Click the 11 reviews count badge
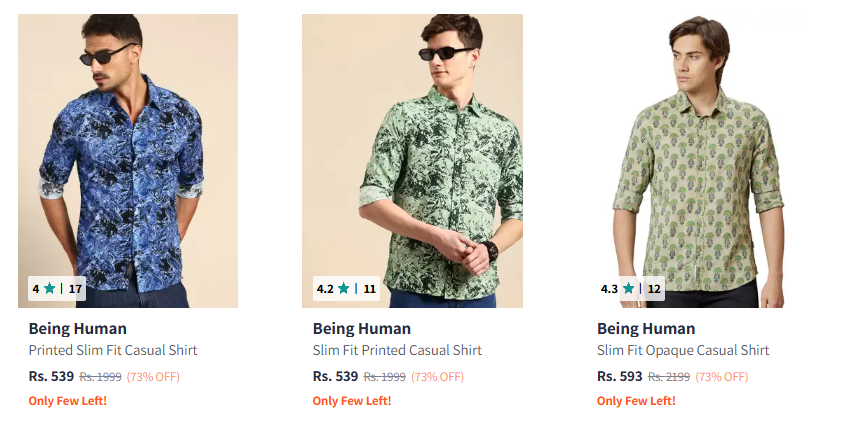Screen dimensions: 848x425 pyautogui.click(x=370, y=289)
